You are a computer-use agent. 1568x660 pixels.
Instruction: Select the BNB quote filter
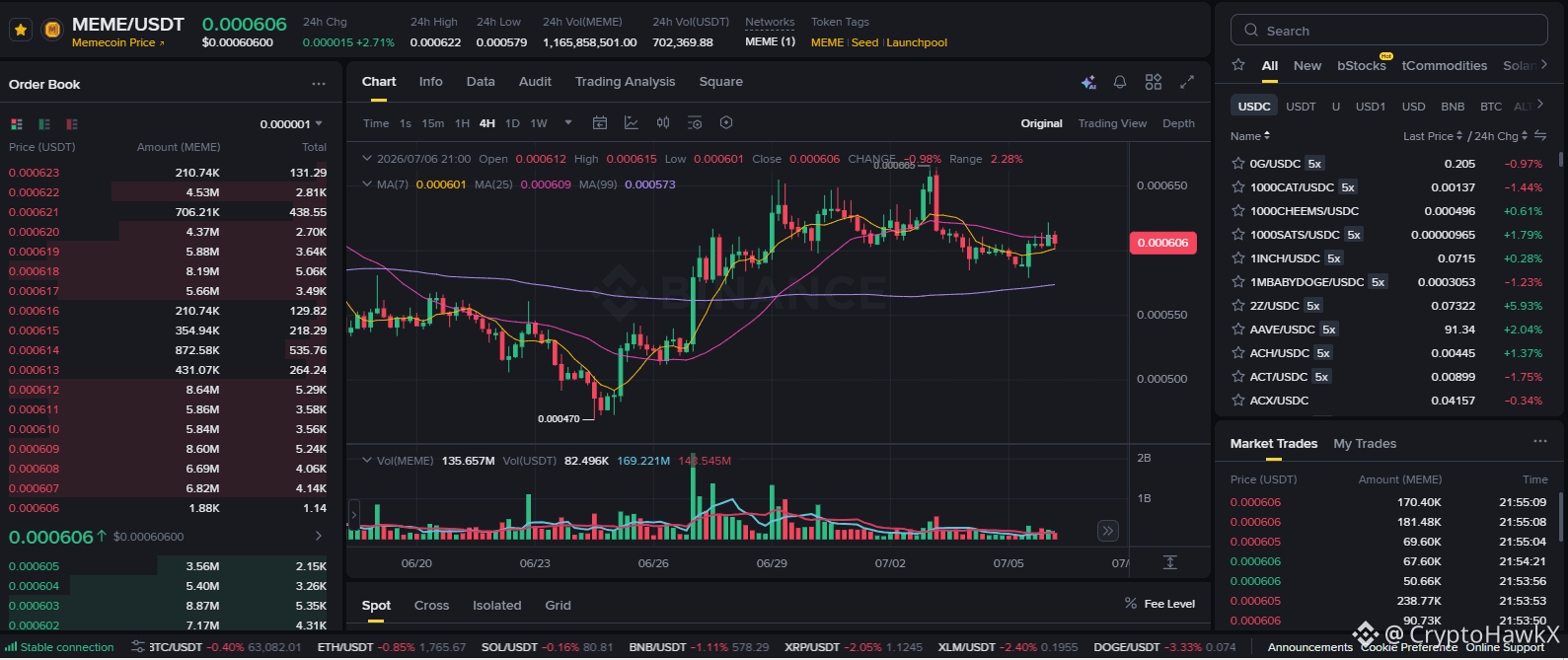1453,107
